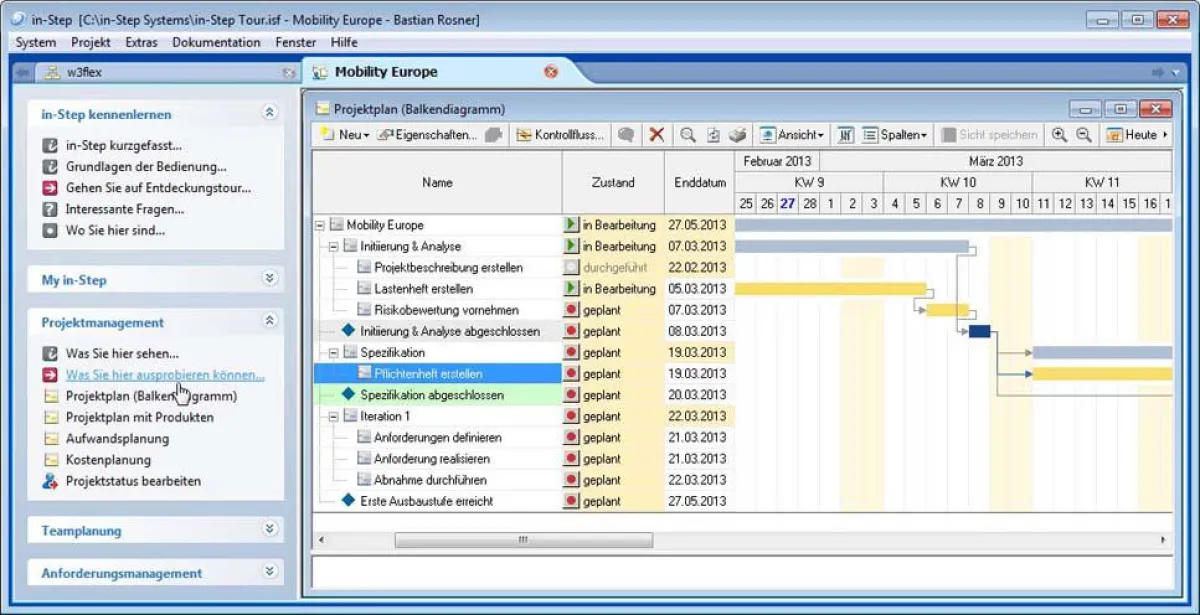Expand the Anforderungsmanagement section
The width and height of the screenshot is (1200, 615).
[x=268, y=572]
